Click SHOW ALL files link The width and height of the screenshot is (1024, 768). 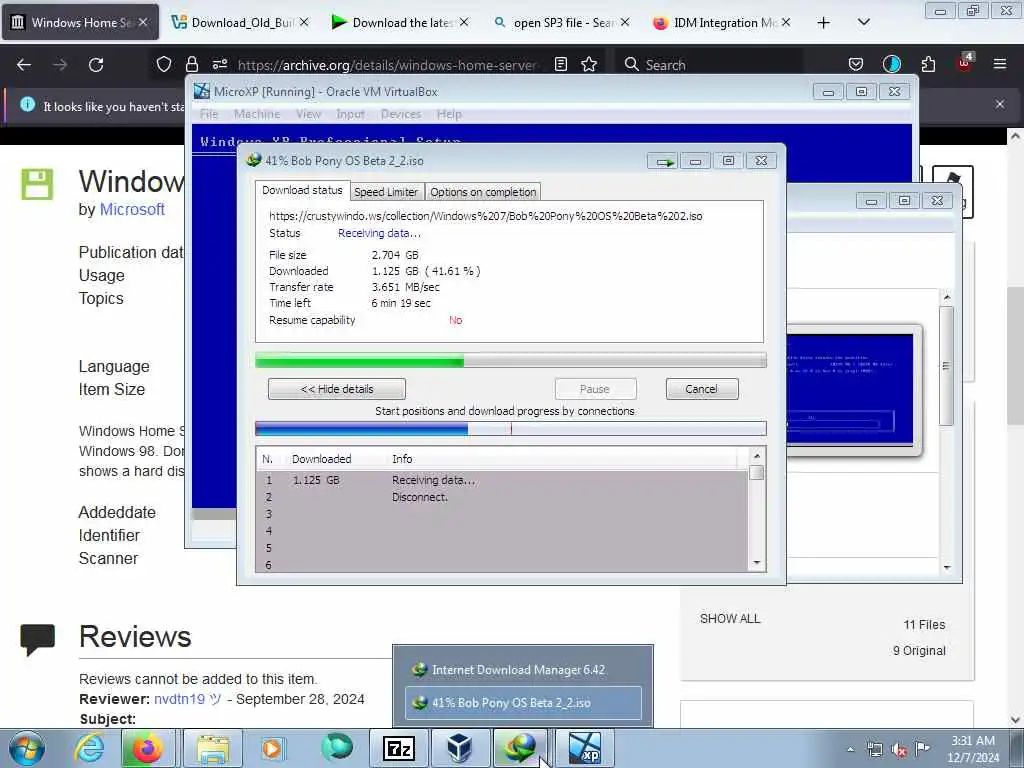click(x=730, y=618)
